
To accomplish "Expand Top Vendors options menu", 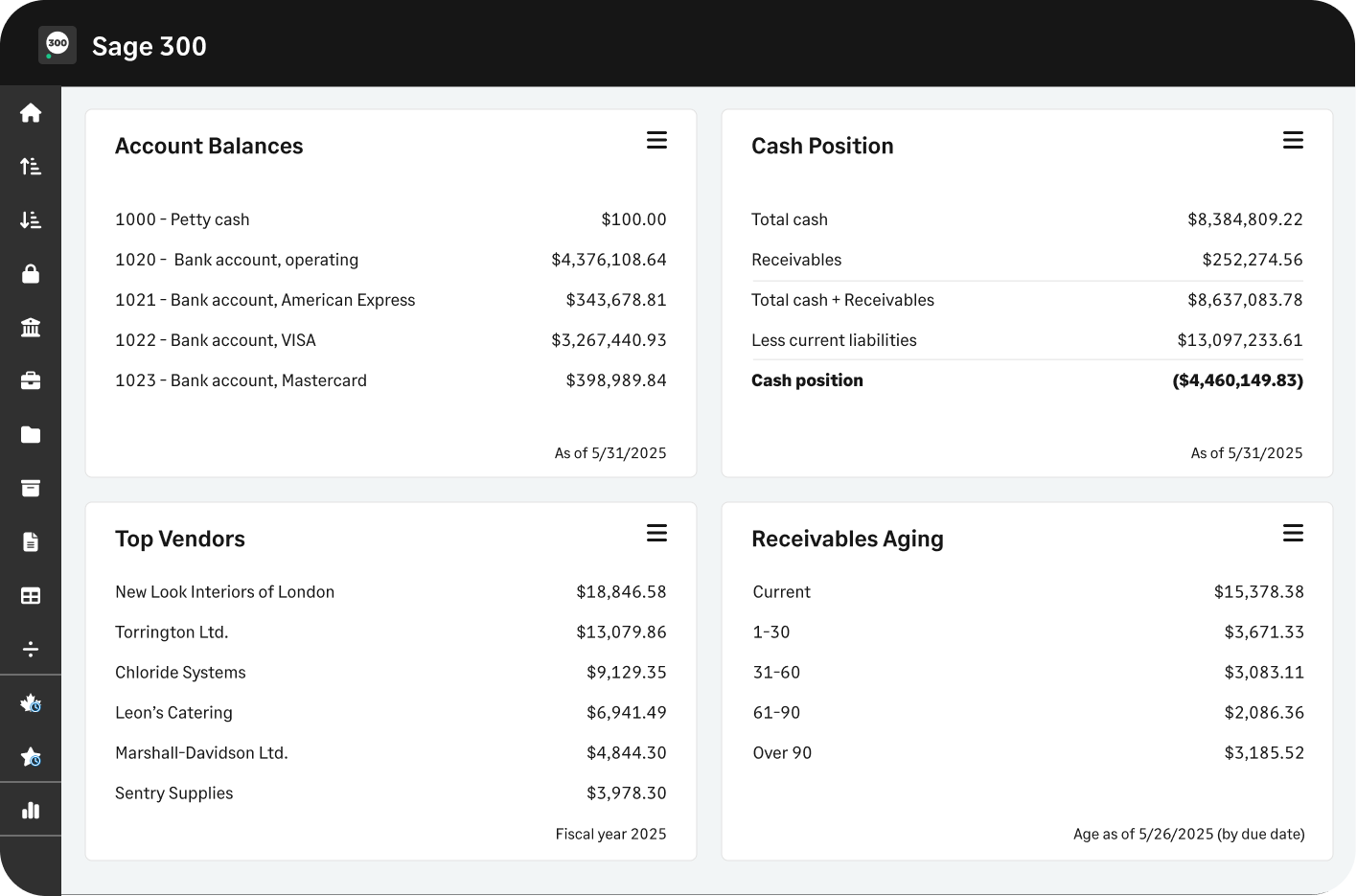I will pyautogui.click(x=656, y=533).
